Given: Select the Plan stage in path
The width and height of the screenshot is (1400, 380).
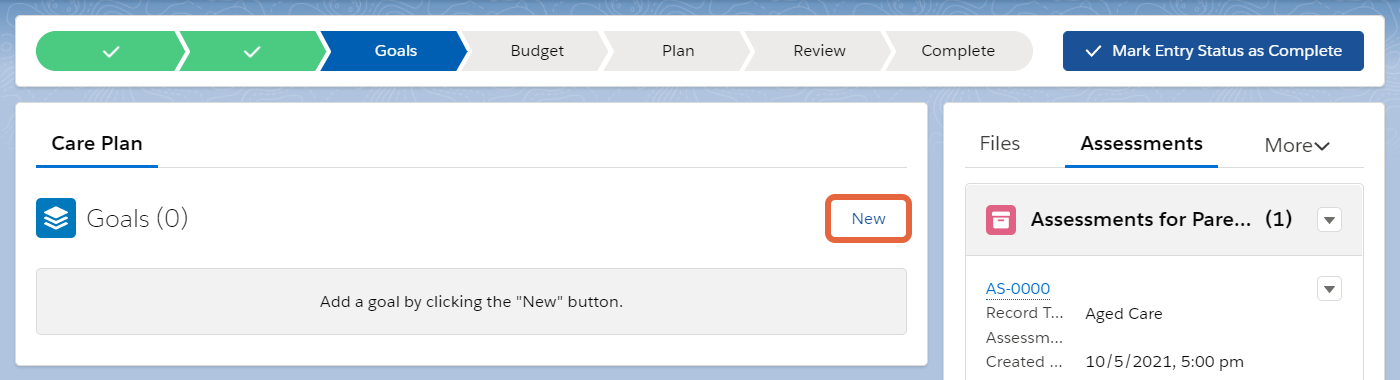Looking at the screenshot, I should (678, 51).
